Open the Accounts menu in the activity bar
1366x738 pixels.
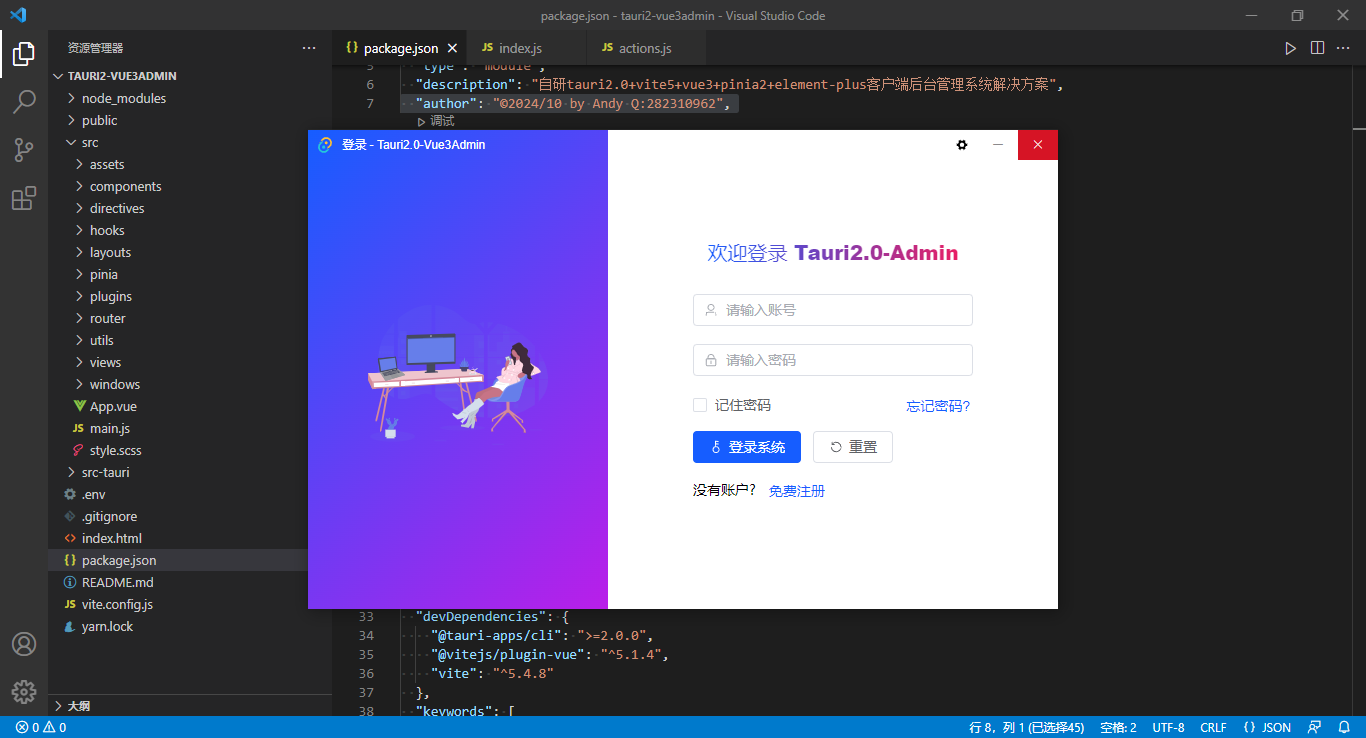[x=24, y=644]
